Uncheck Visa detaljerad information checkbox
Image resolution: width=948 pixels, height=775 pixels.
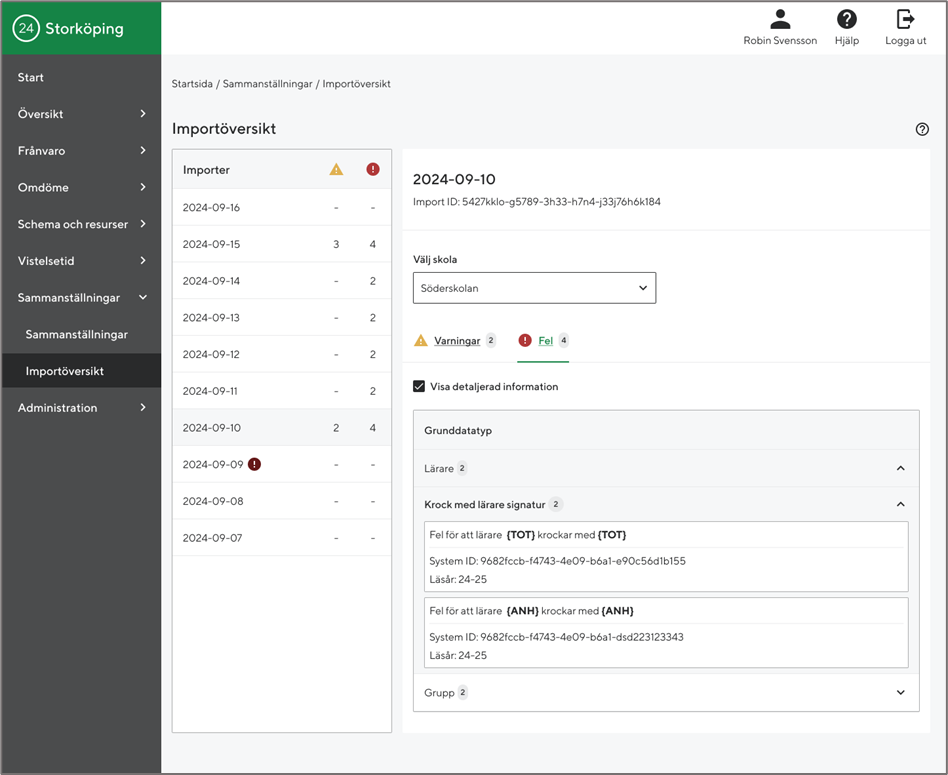coord(419,387)
